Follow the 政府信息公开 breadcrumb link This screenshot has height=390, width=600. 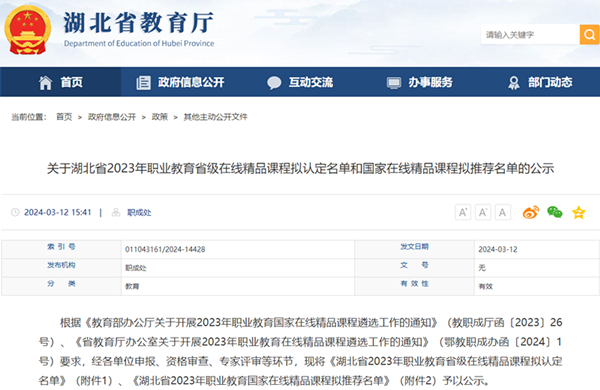coord(112,117)
